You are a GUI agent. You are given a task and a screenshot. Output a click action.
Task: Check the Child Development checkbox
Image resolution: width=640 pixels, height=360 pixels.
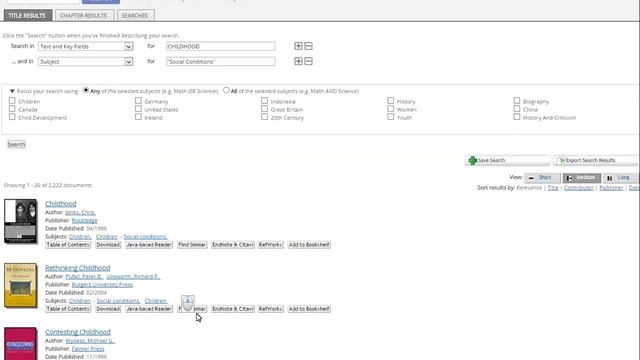12,117
